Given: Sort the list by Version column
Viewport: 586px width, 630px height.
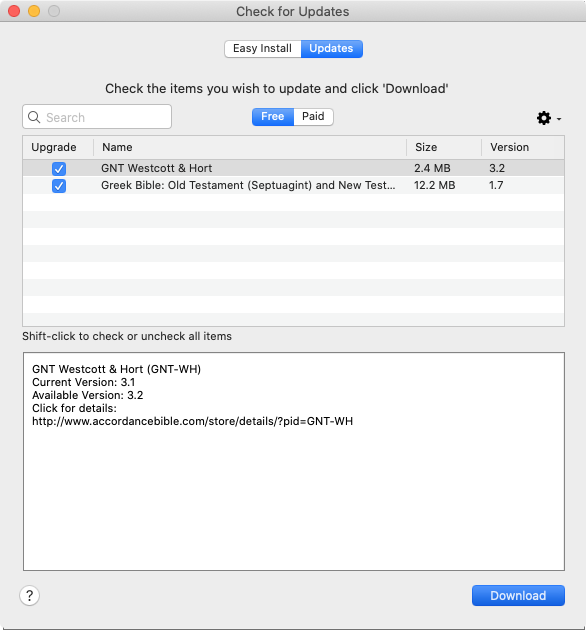Looking at the screenshot, I should [x=523, y=147].
